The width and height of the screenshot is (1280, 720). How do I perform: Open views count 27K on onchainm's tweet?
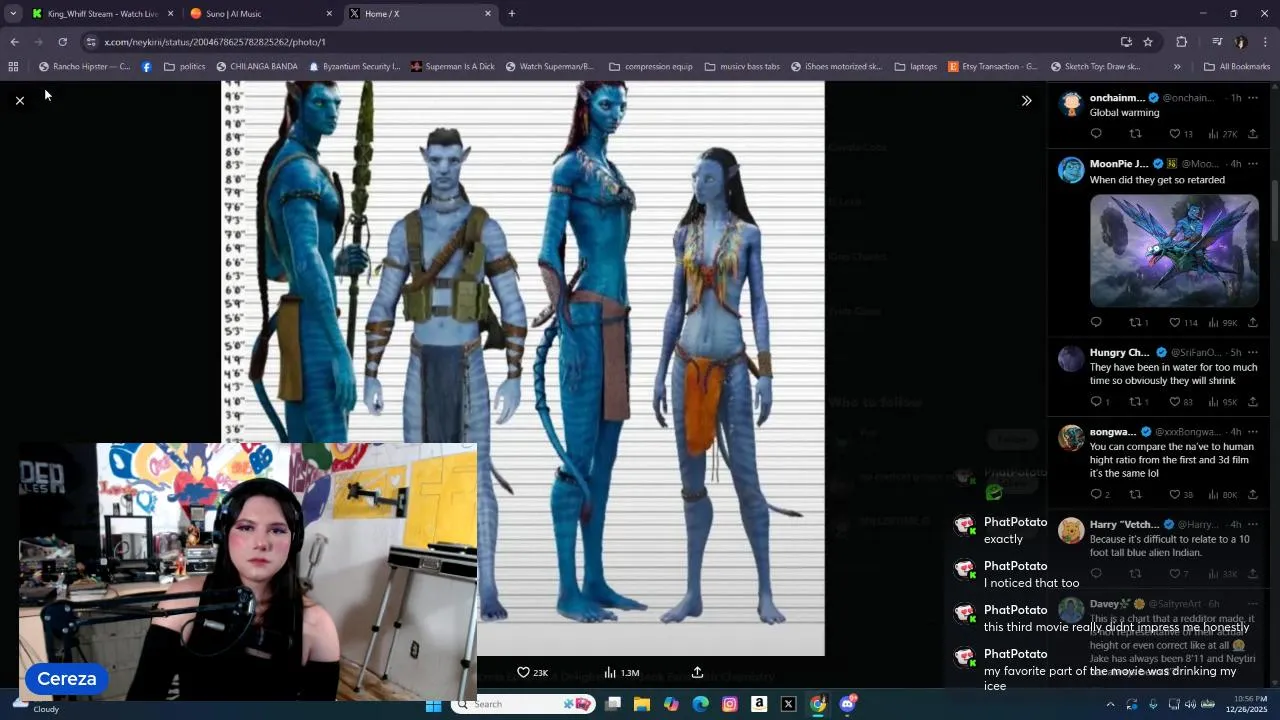pos(1223,133)
